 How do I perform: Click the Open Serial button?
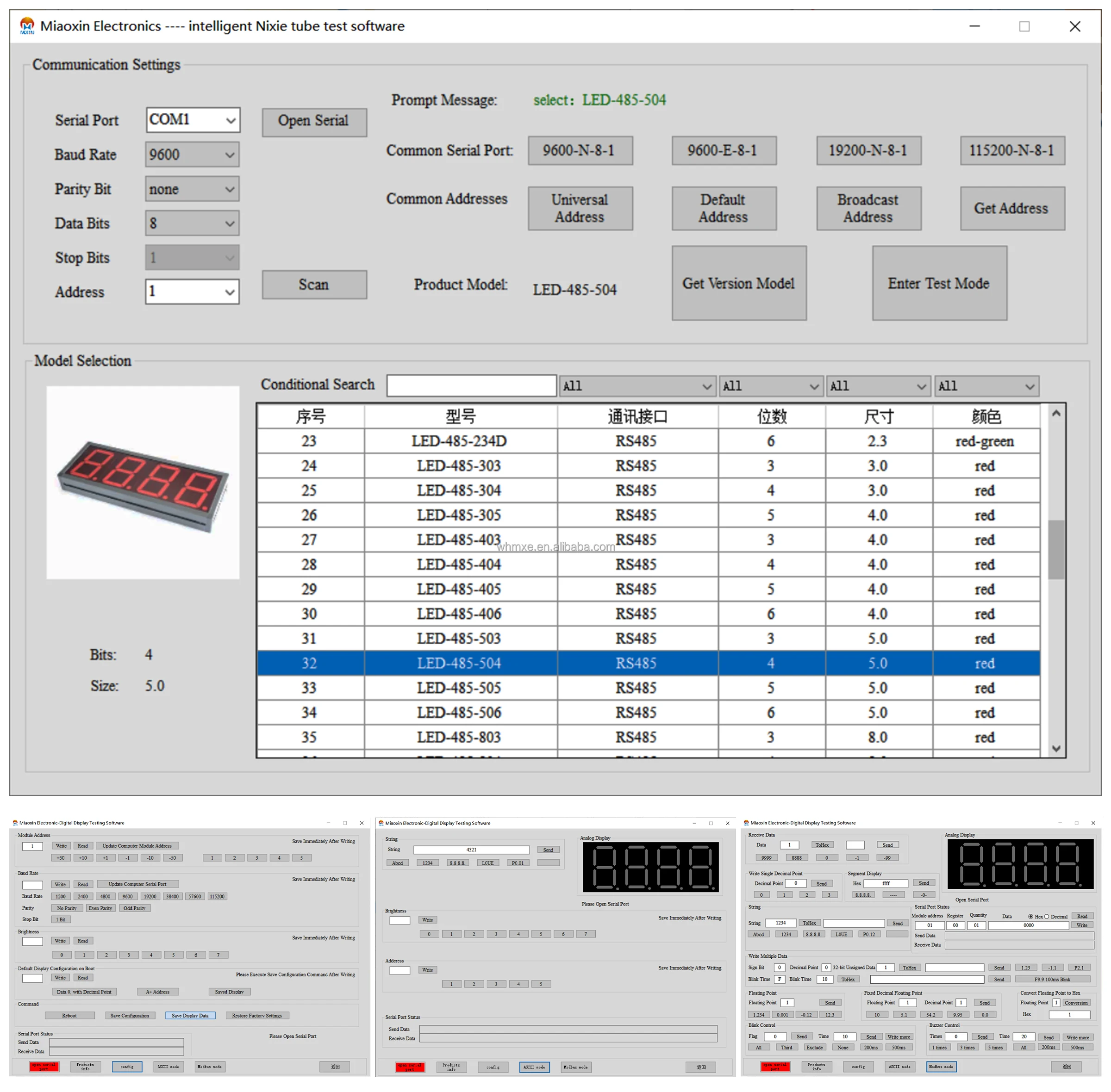coord(314,121)
